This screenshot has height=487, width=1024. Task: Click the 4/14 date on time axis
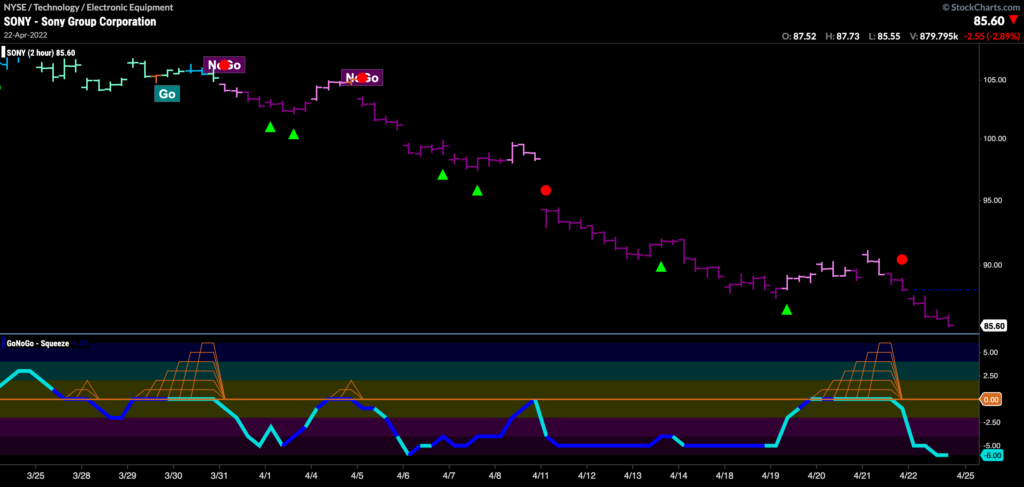pyautogui.click(x=679, y=476)
